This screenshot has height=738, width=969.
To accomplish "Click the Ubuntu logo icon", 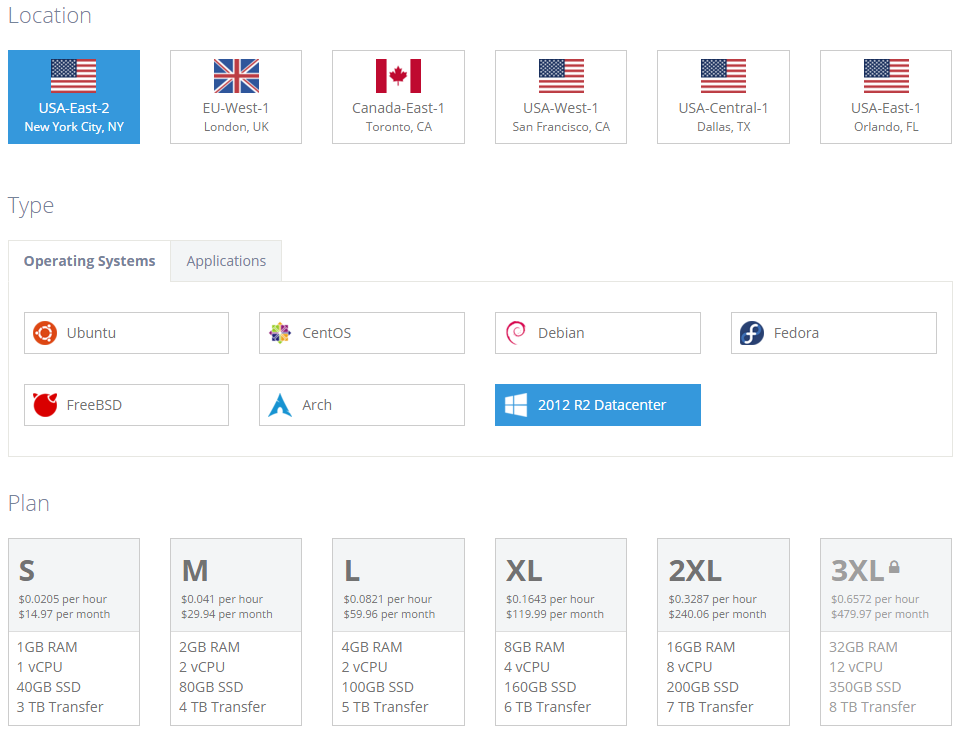I will [x=45, y=333].
